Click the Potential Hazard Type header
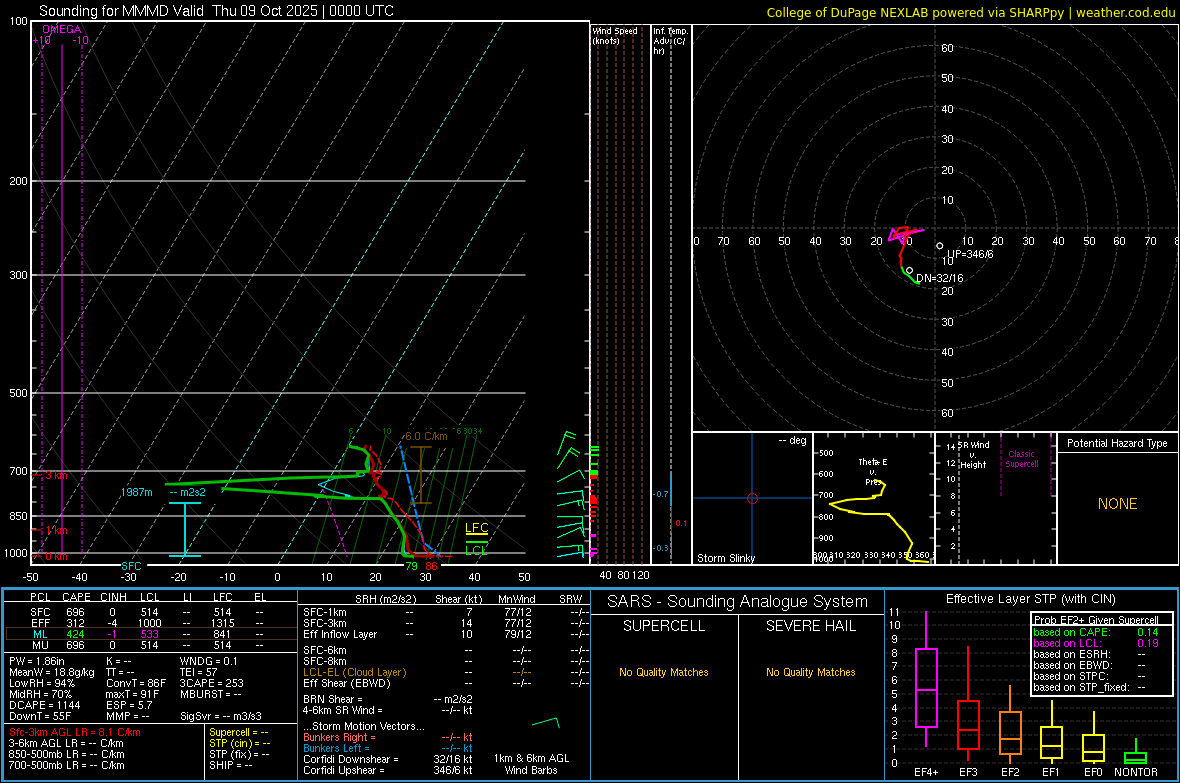1180x783 pixels. click(1117, 443)
